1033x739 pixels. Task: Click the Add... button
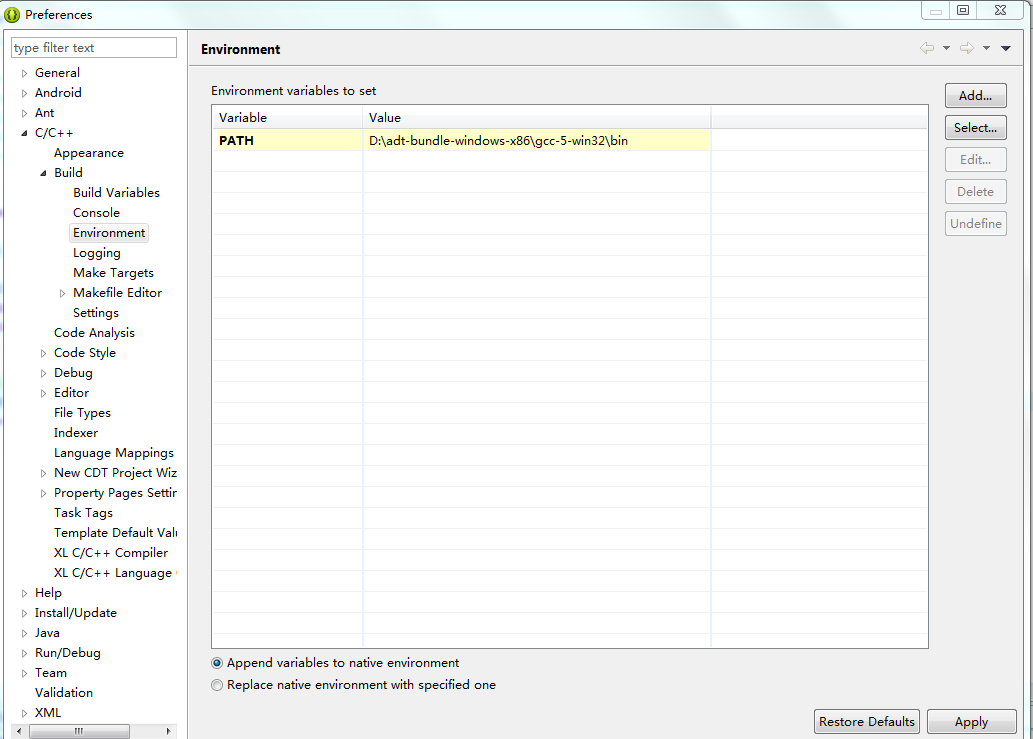click(976, 96)
